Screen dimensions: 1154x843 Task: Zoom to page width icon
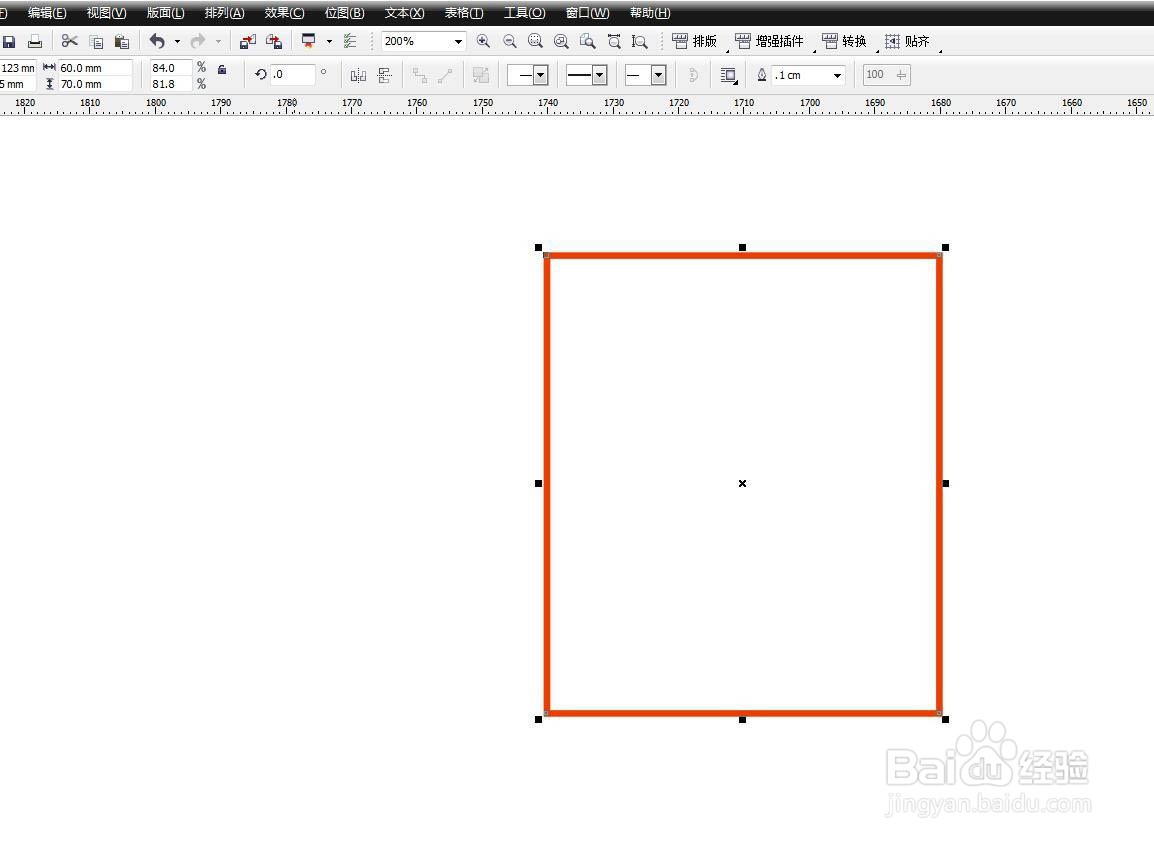tap(614, 41)
